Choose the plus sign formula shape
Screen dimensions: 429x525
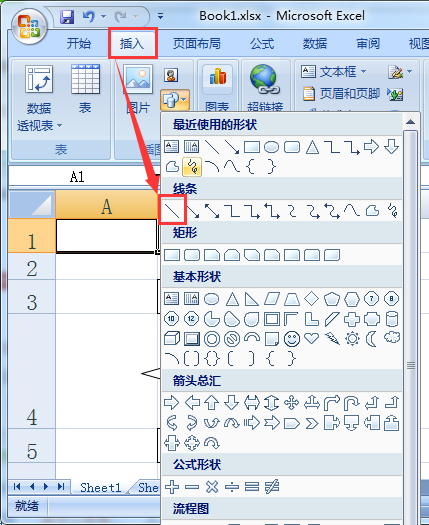172,487
